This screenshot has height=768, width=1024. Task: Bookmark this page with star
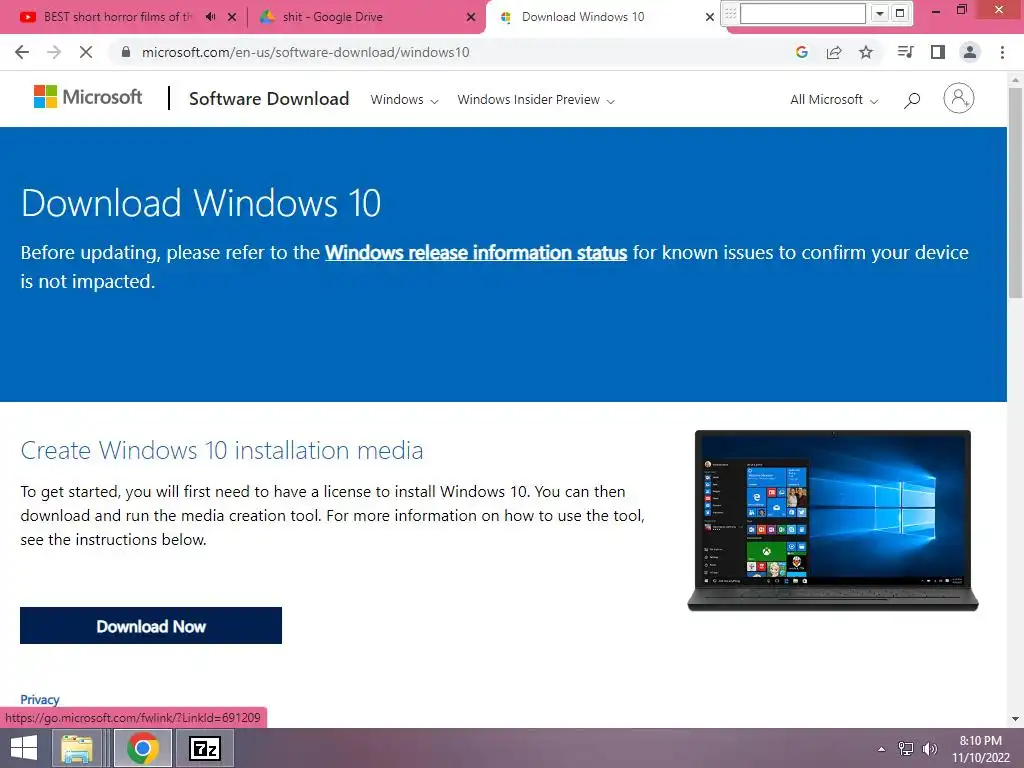click(866, 52)
